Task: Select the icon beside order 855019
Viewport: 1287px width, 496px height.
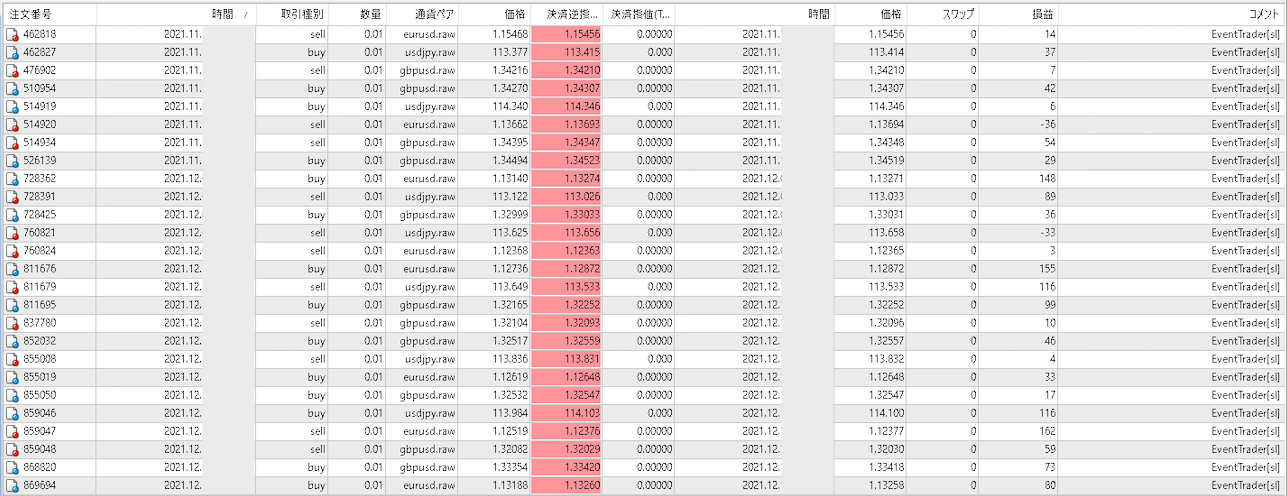Action: pyautogui.click(x=12, y=376)
